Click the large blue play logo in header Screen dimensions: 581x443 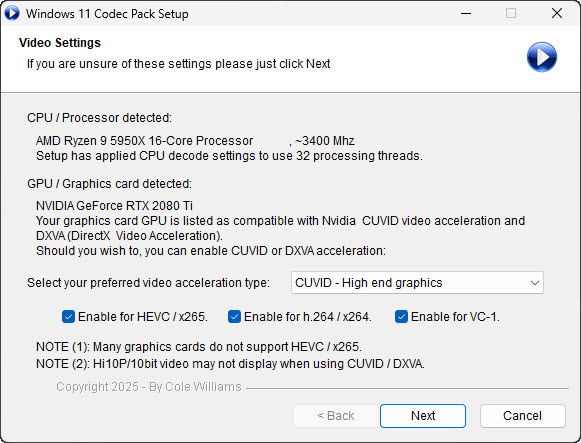pyautogui.click(x=541, y=57)
